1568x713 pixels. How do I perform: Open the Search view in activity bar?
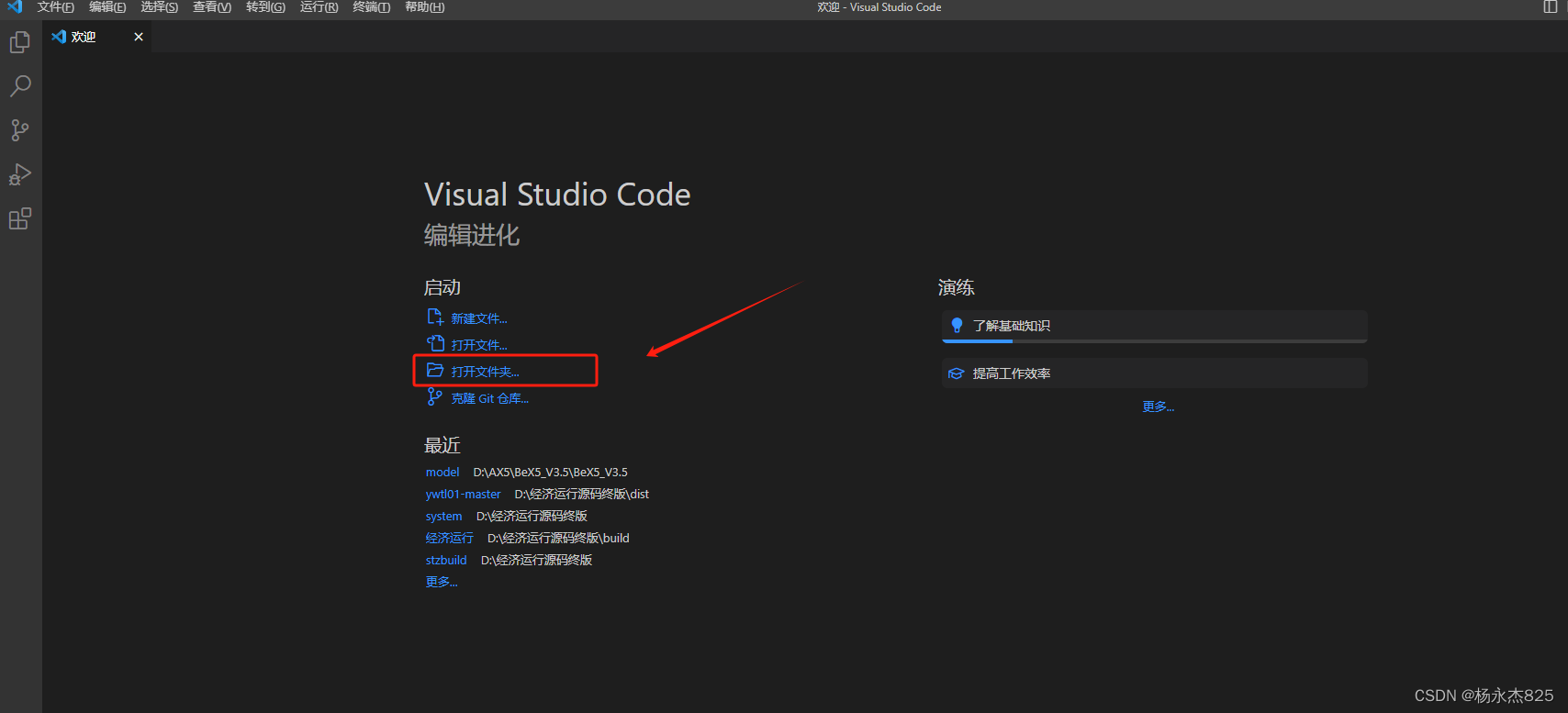[20, 86]
